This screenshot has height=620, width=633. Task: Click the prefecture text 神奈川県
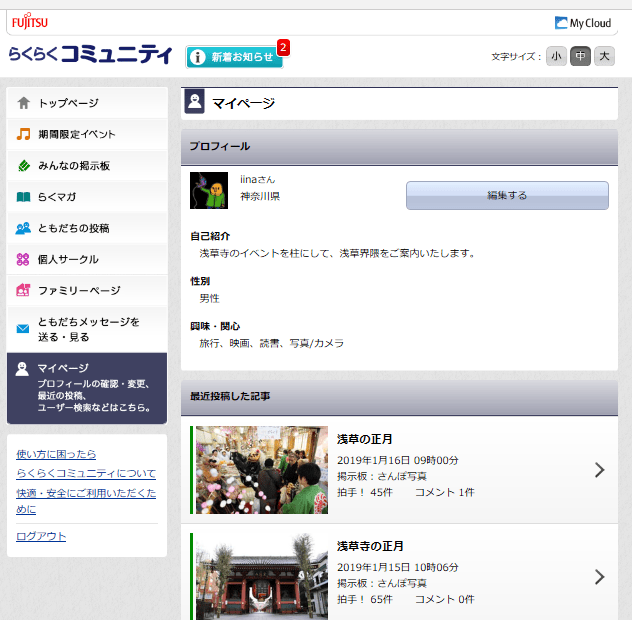(x=260, y=197)
